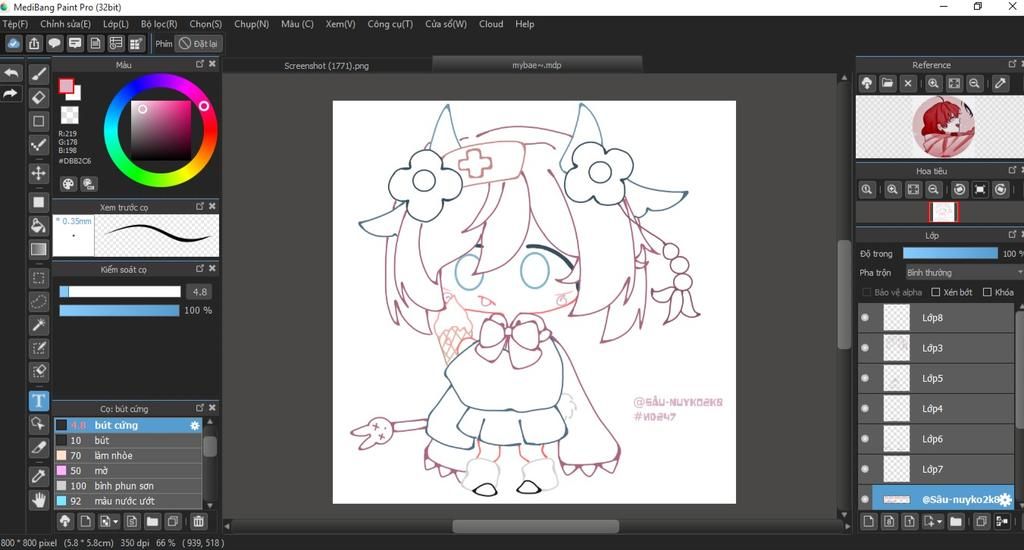
Task: Select the Bucket fill tool
Action: click(39, 226)
